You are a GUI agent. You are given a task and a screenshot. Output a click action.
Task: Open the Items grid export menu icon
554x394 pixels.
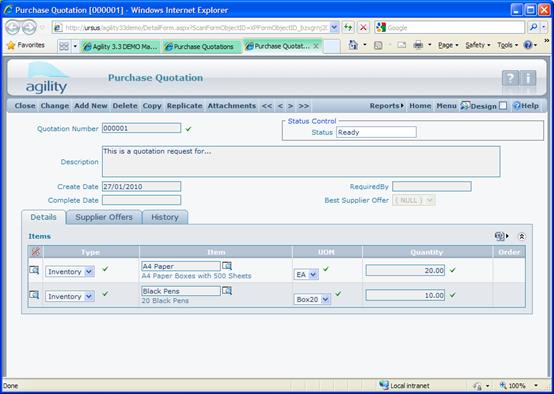501,236
